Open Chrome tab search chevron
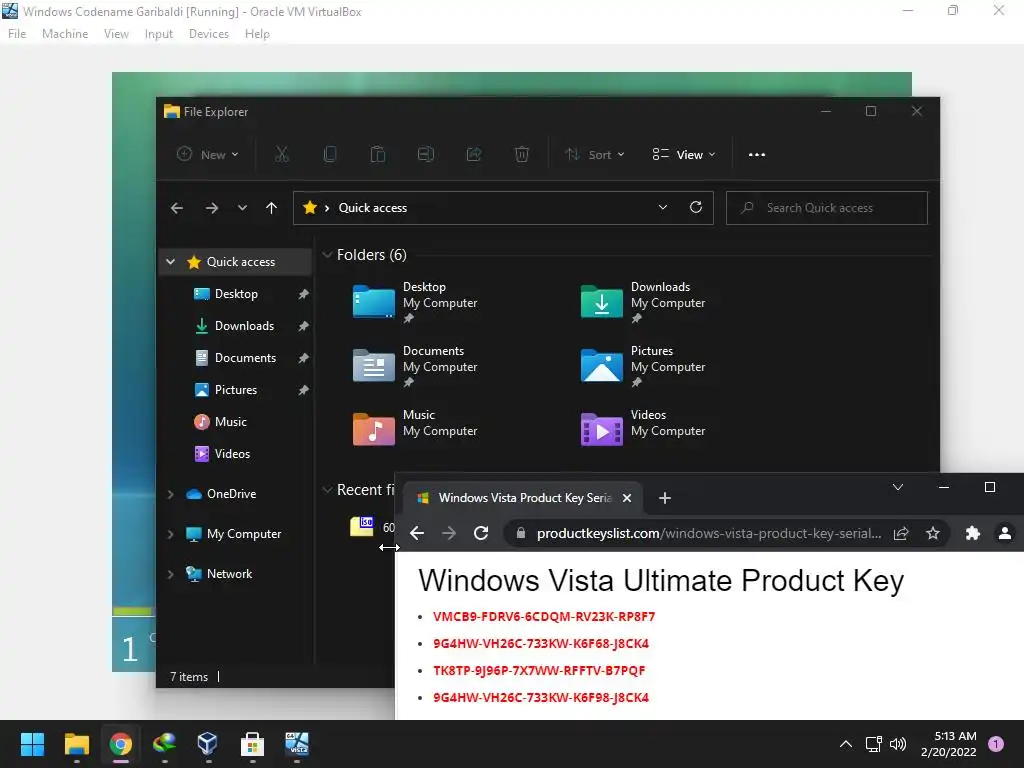Image resolution: width=1024 pixels, height=768 pixels. tap(898, 487)
